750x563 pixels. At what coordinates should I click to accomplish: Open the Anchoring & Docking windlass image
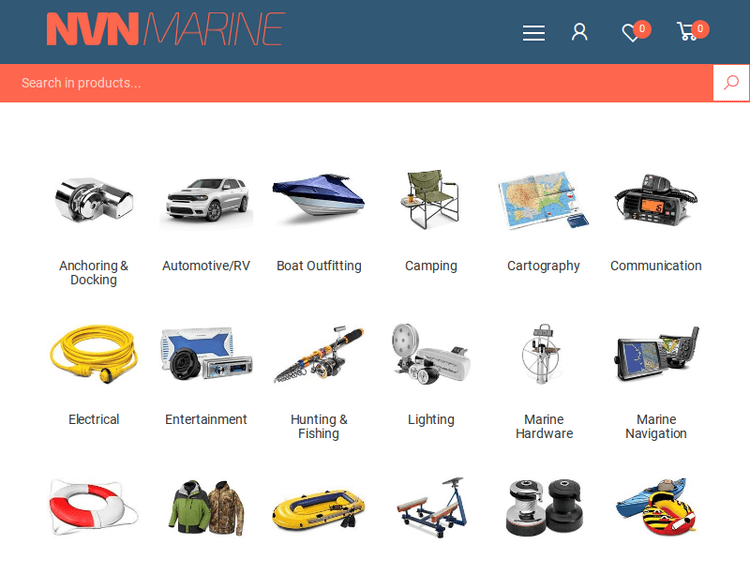pos(94,201)
